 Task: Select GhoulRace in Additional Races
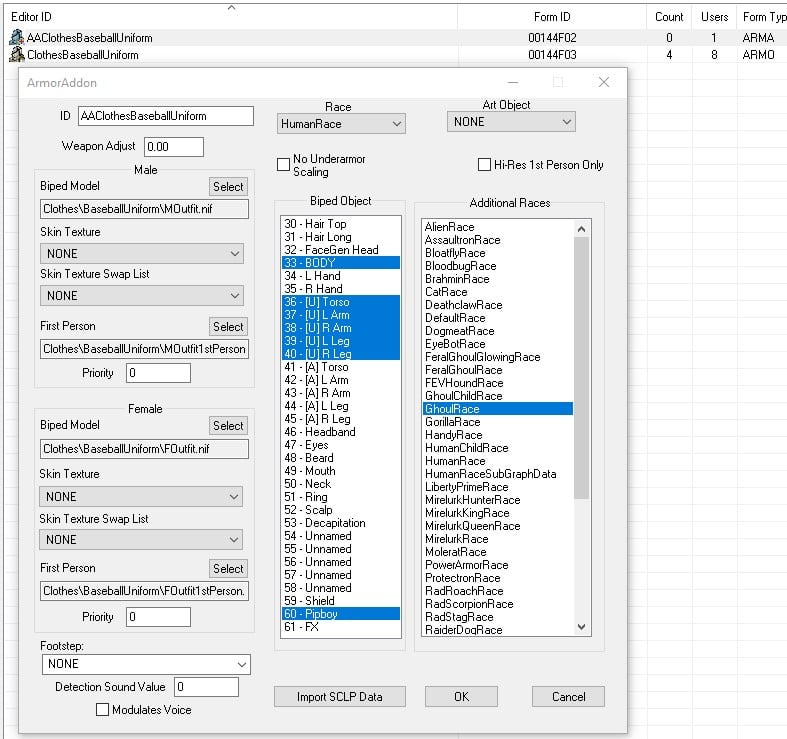tap(498, 409)
